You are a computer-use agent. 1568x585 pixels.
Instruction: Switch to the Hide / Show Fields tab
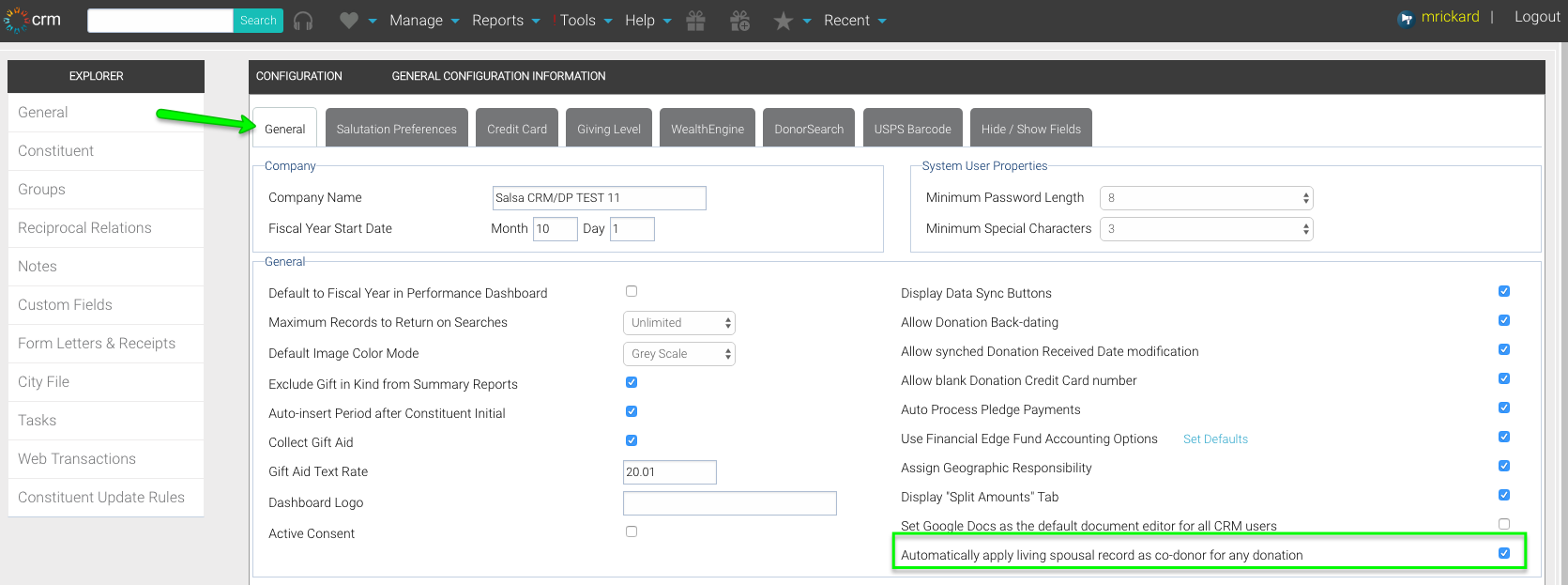(x=1031, y=129)
